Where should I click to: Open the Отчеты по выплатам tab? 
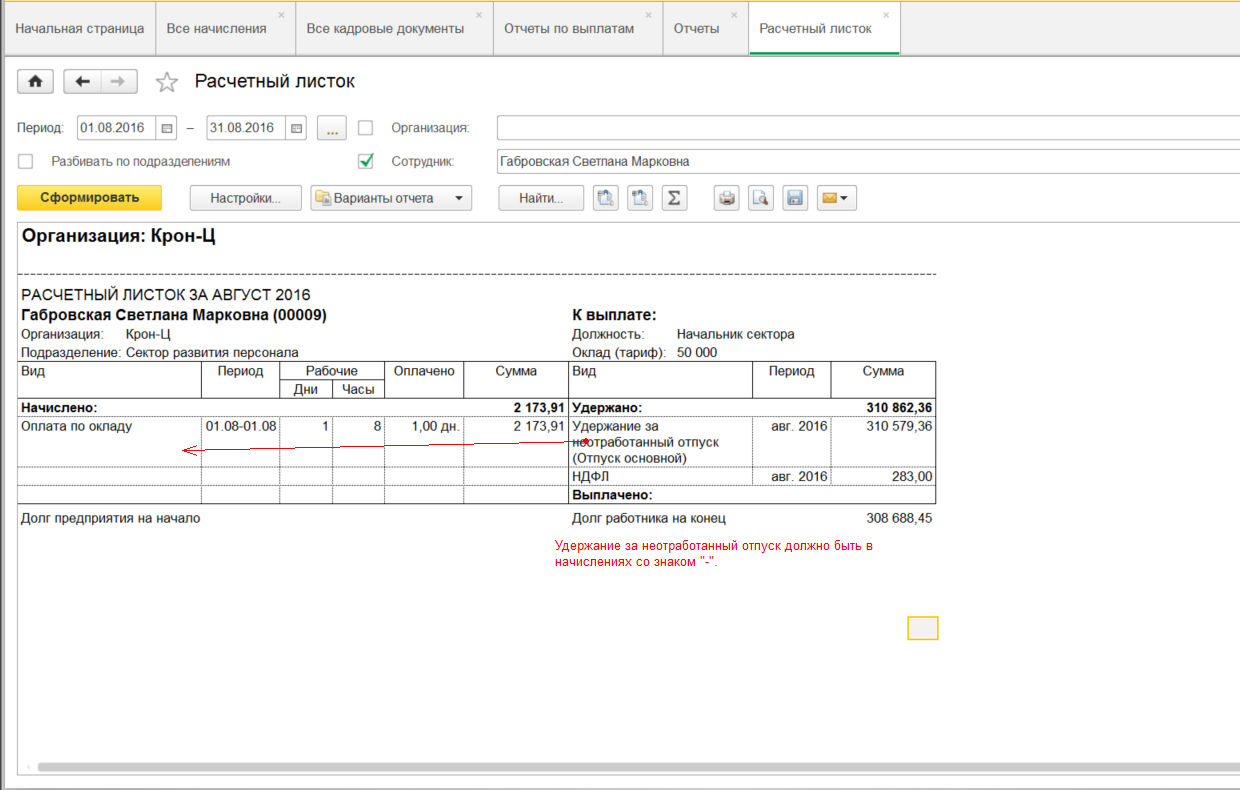click(x=568, y=29)
